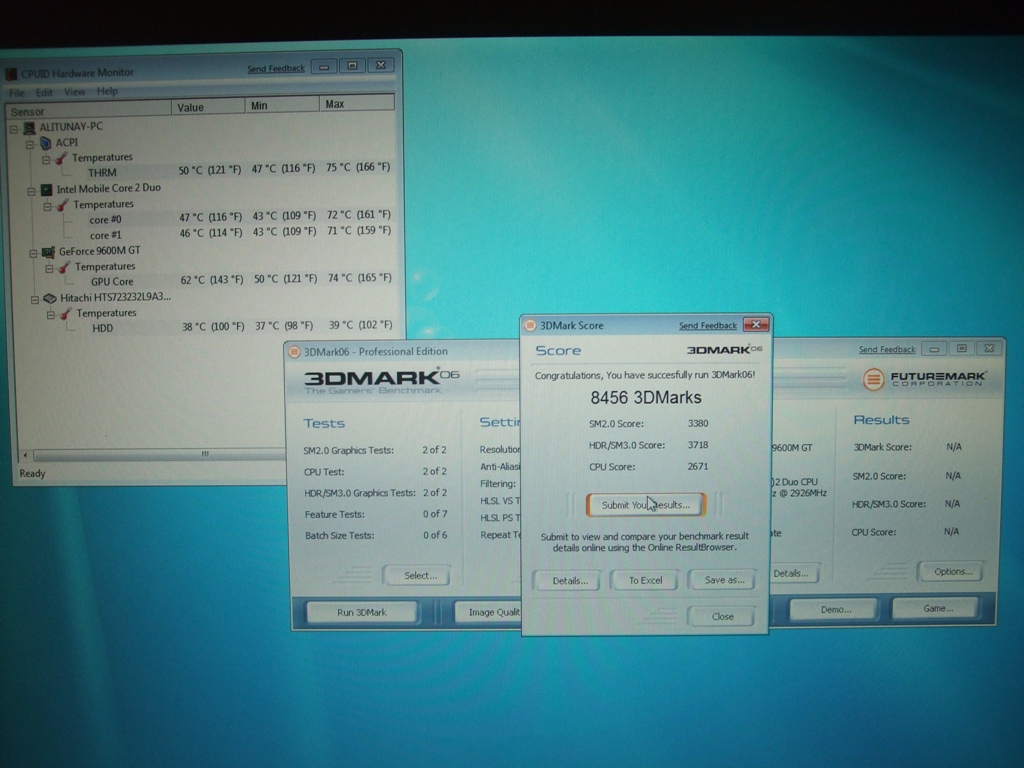The height and width of the screenshot is (768, 1024).
Task: Click the hard drive icon for Hitachi HTS723232L9A3
Action: (50, 298)
